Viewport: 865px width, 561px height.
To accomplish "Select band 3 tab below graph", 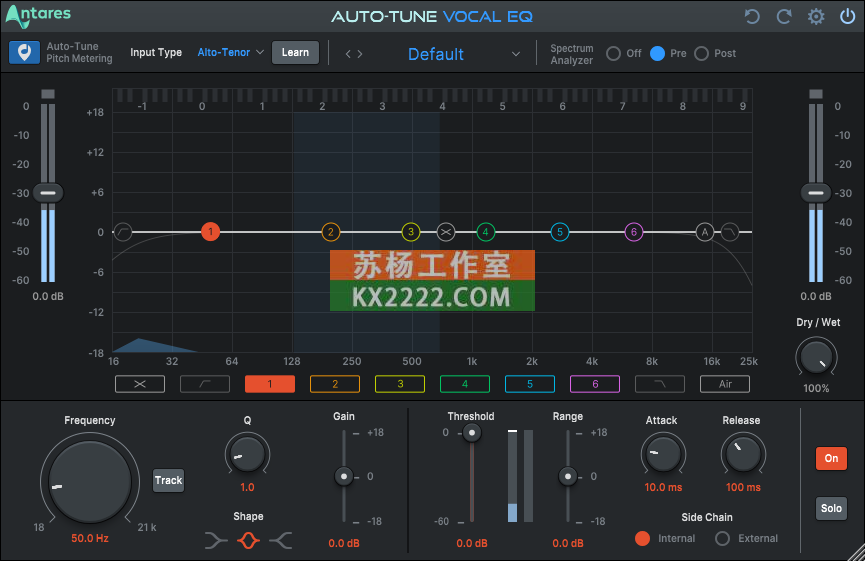I will pos(400,384).
